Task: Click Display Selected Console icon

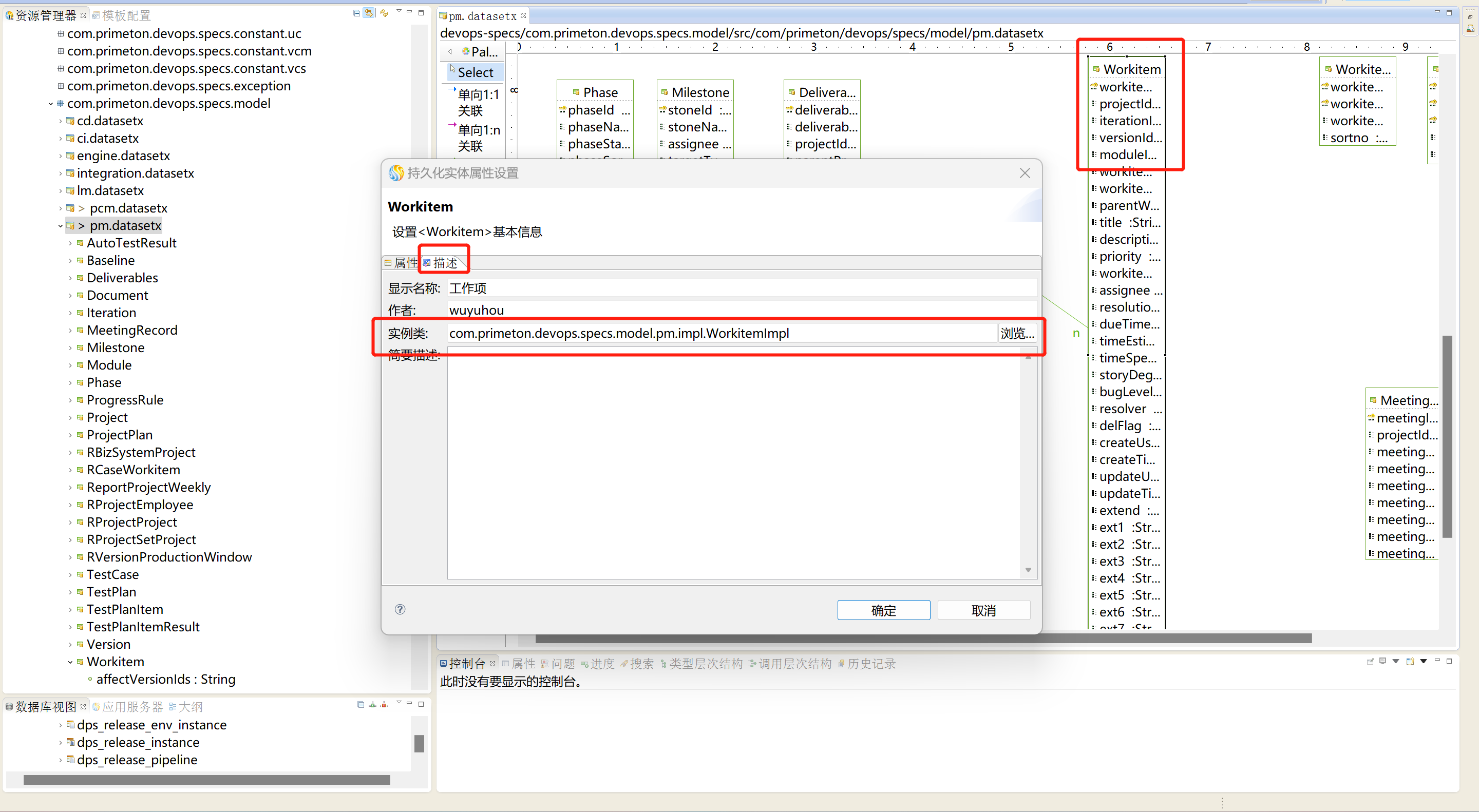Action: coord(1383,662)
